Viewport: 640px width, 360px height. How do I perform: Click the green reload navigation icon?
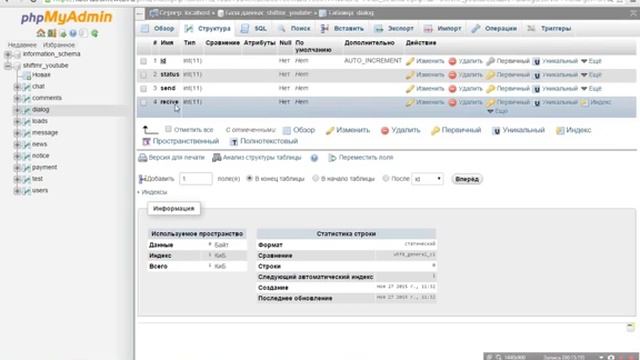[94, 33]
